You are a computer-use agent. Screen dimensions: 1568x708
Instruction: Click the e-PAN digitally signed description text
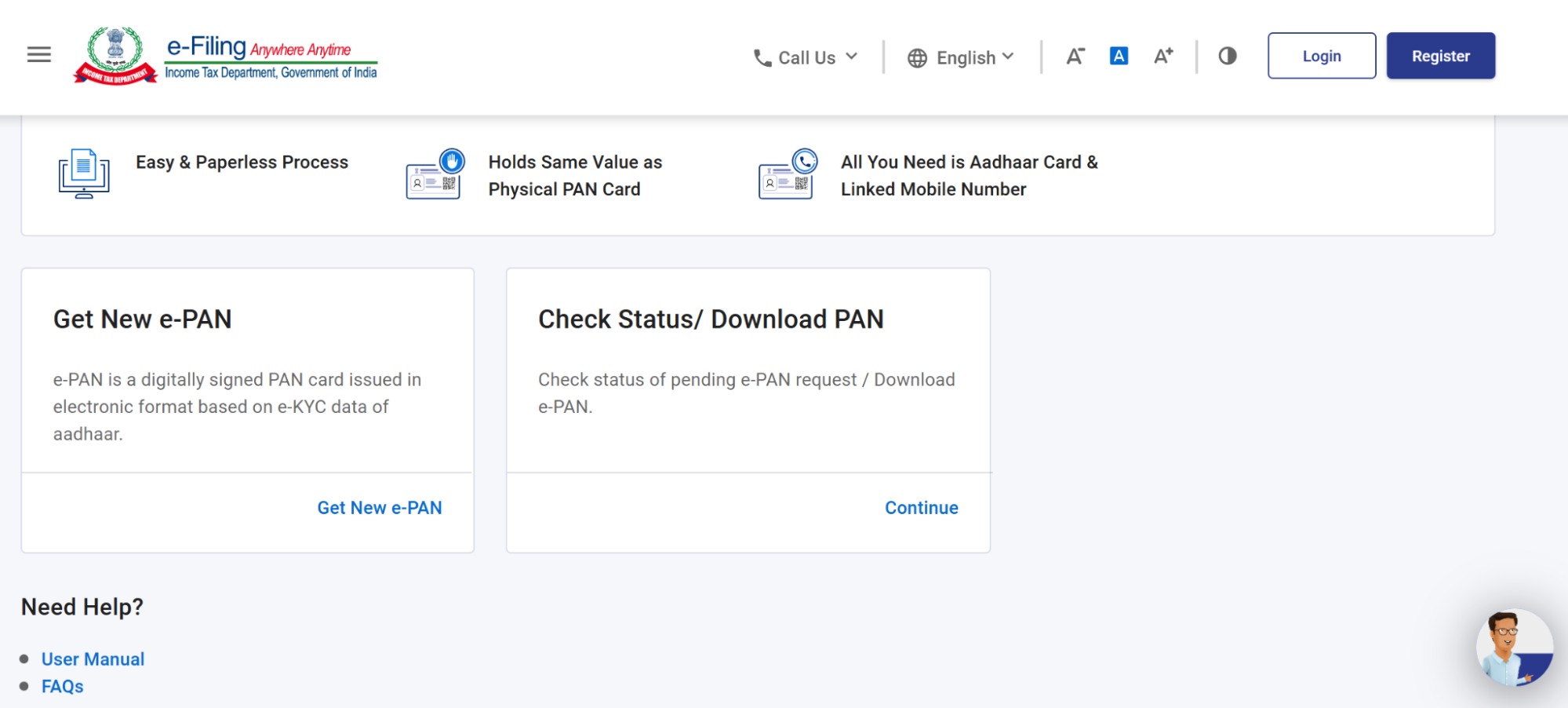pos(237,407)
